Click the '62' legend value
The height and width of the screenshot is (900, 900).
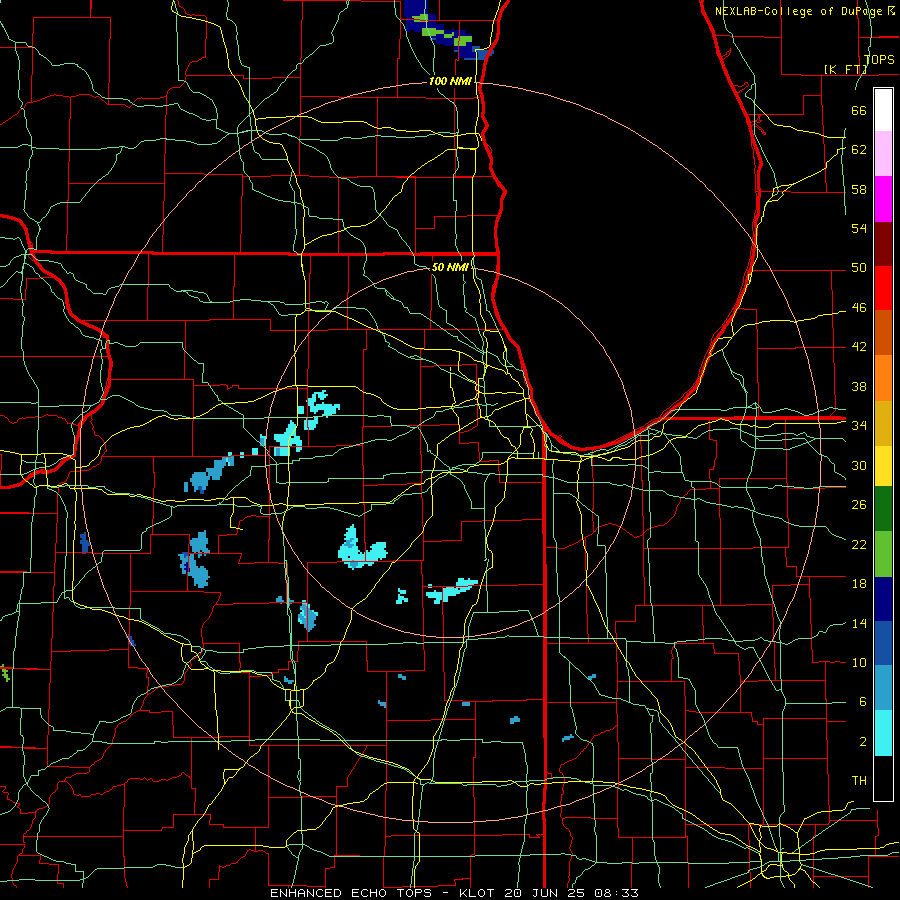[859, 150]
